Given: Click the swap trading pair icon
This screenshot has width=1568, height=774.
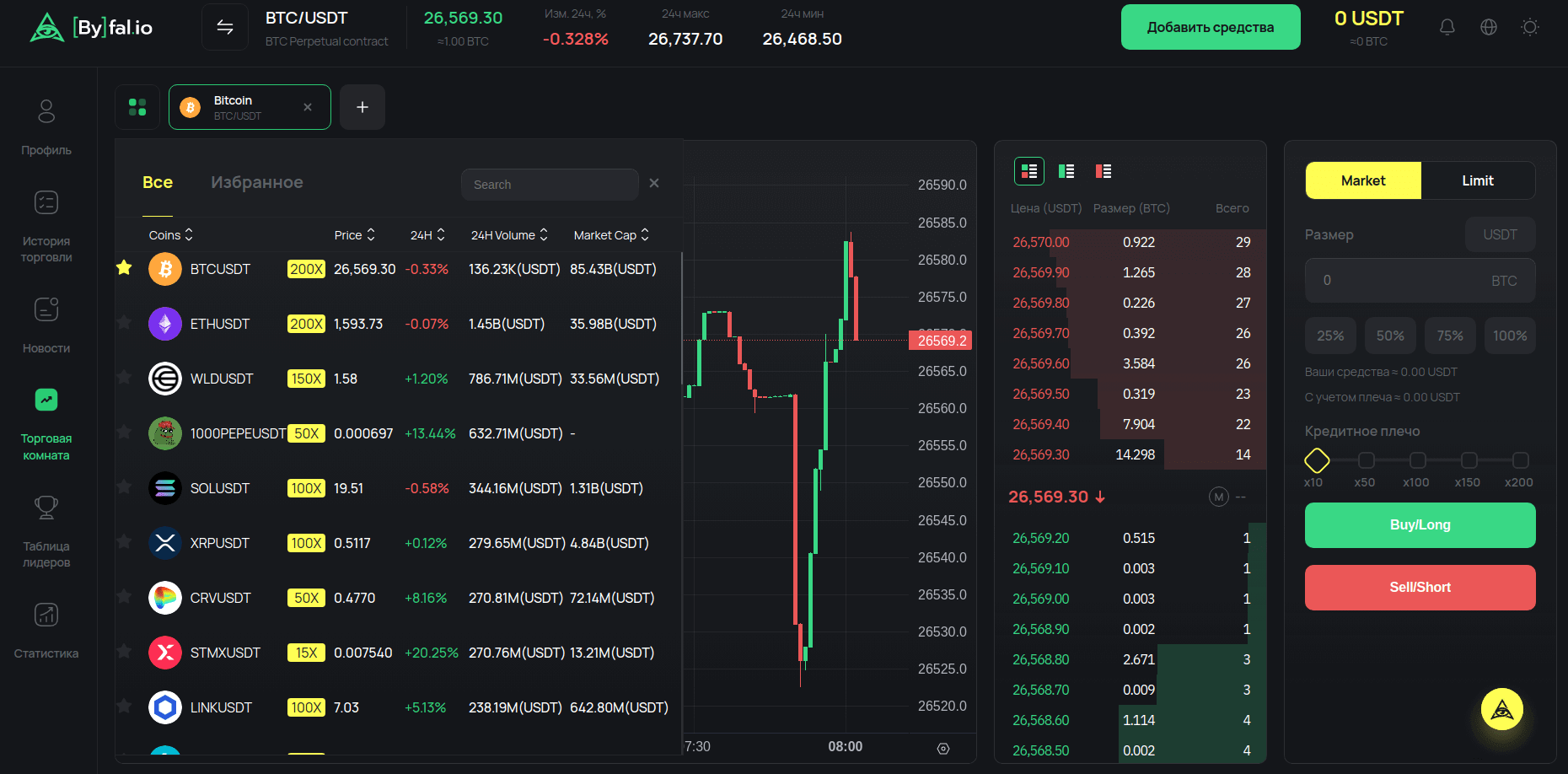Looking at the screenshot, I should [225, 27].
